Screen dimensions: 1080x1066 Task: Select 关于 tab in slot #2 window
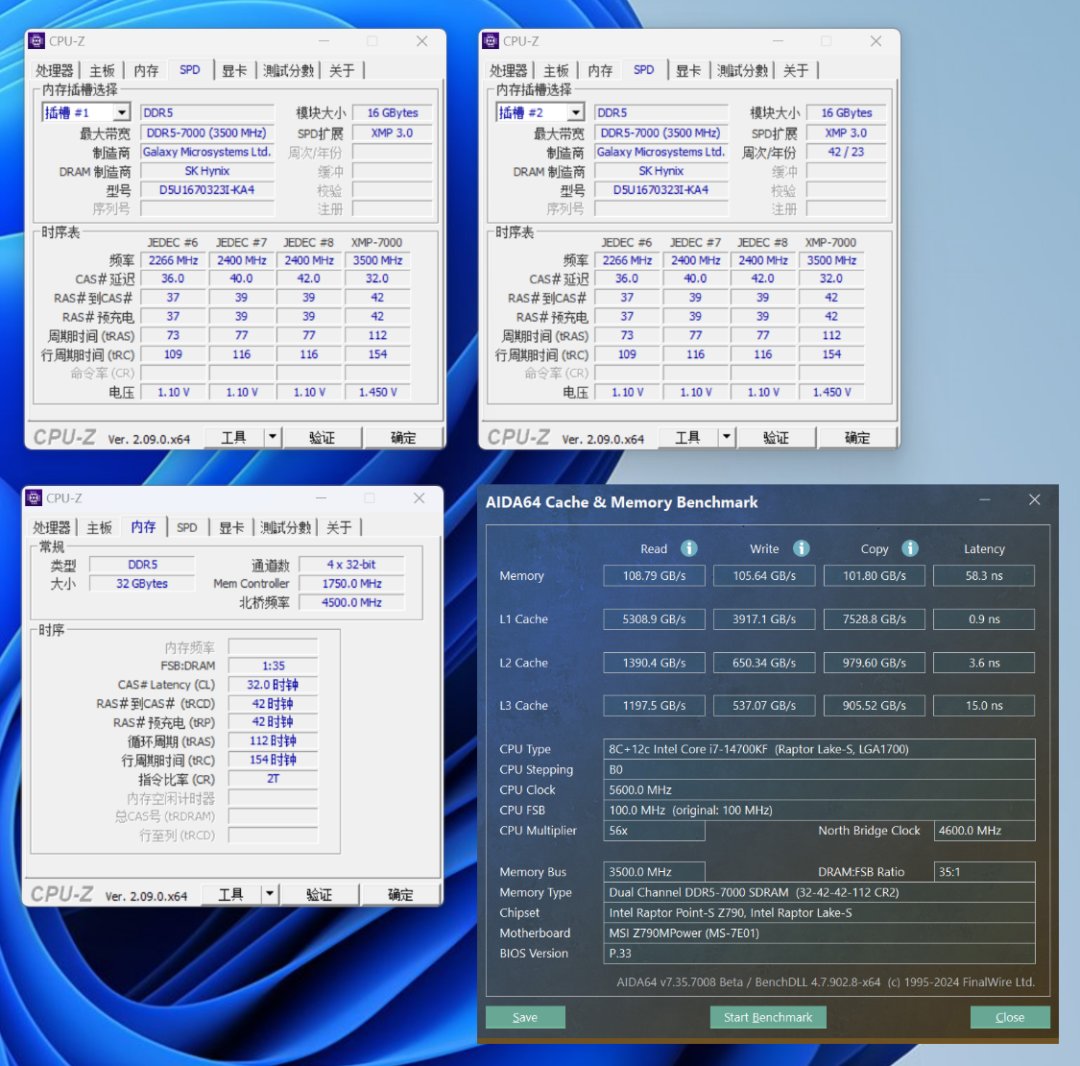tap(796, 70)
